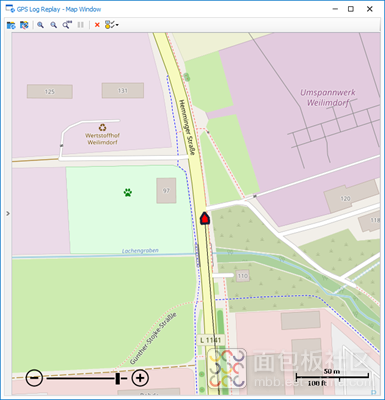The image size is (385, 400).
Task: Click the map zoom slider handle
Action: [x=117, y=378]
